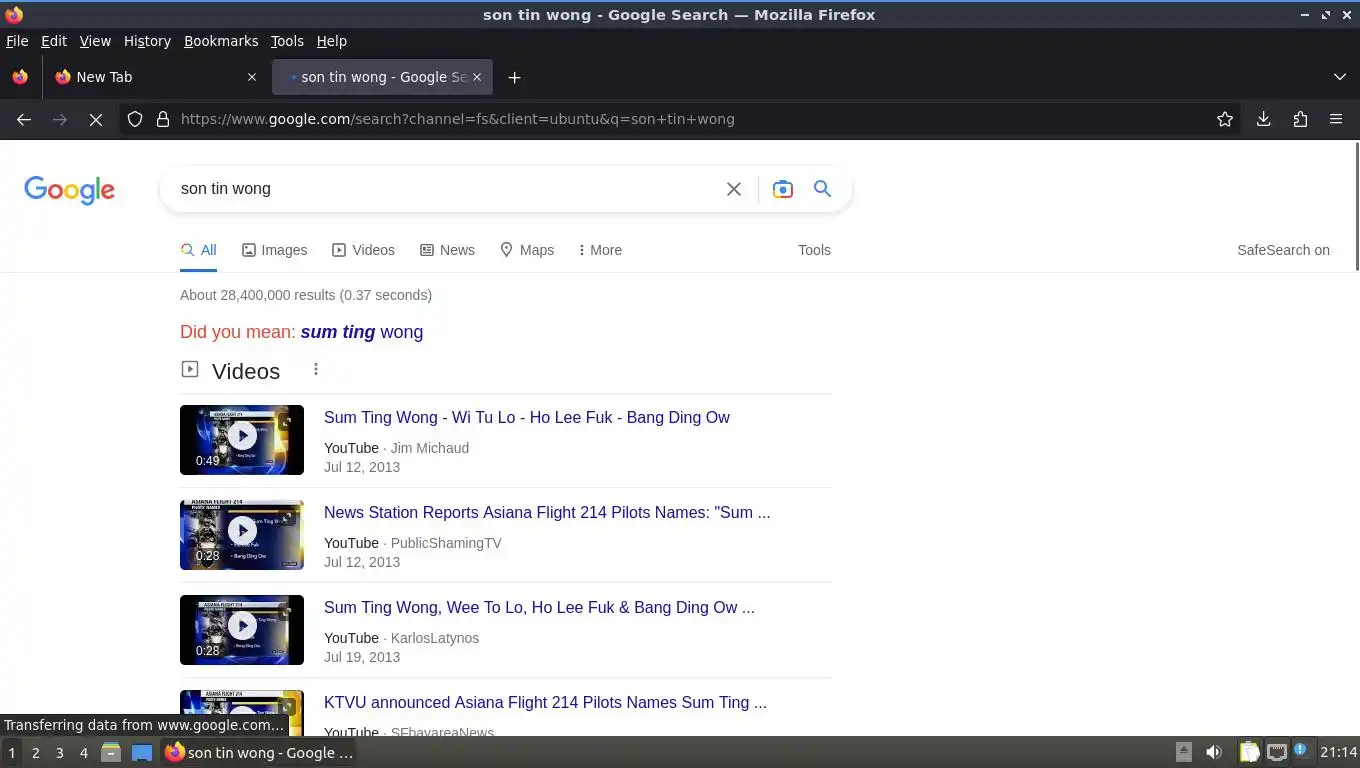This screenshot has height=768, width=1360.
Task: Open clipboard notes tray icon
Action: (1250, 752)
